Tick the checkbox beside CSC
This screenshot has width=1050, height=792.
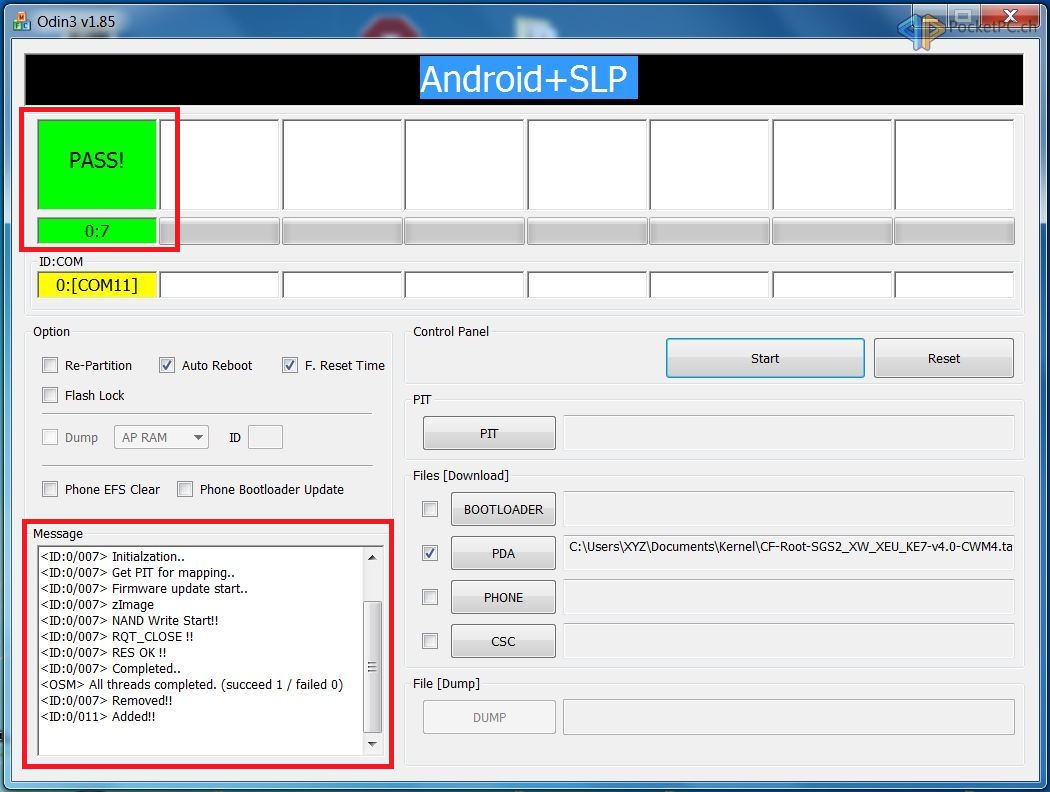(x=430, y=641)
